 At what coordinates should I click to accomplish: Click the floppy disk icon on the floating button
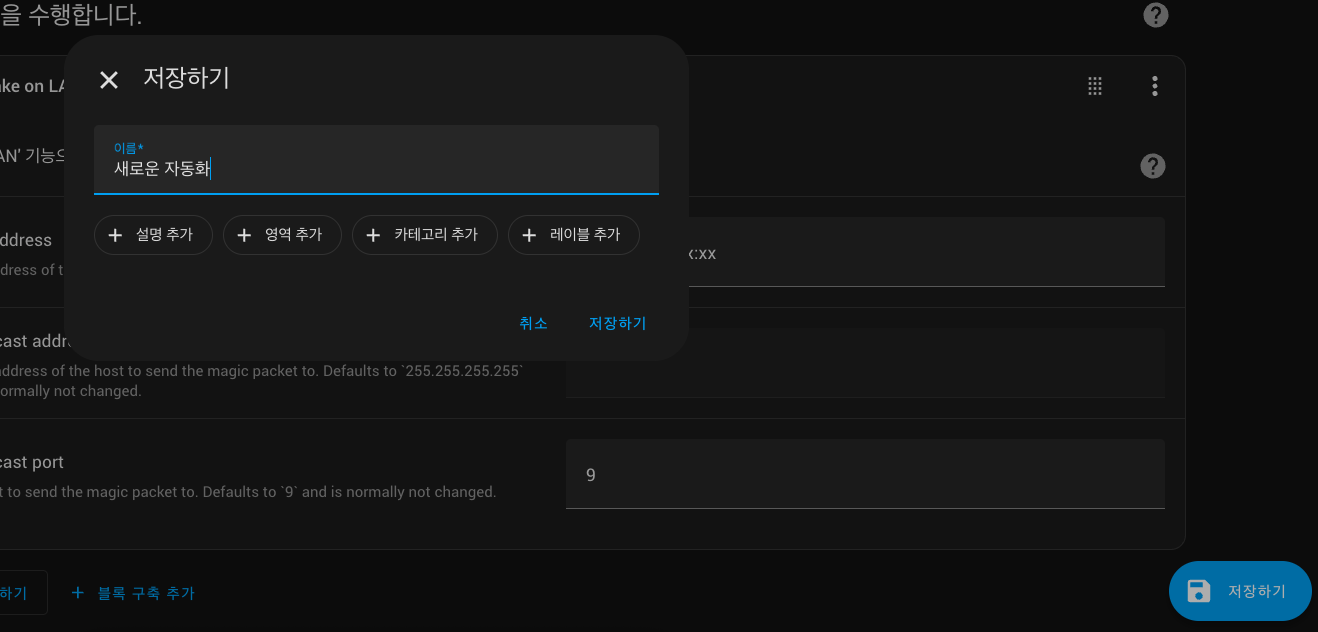1198,591
